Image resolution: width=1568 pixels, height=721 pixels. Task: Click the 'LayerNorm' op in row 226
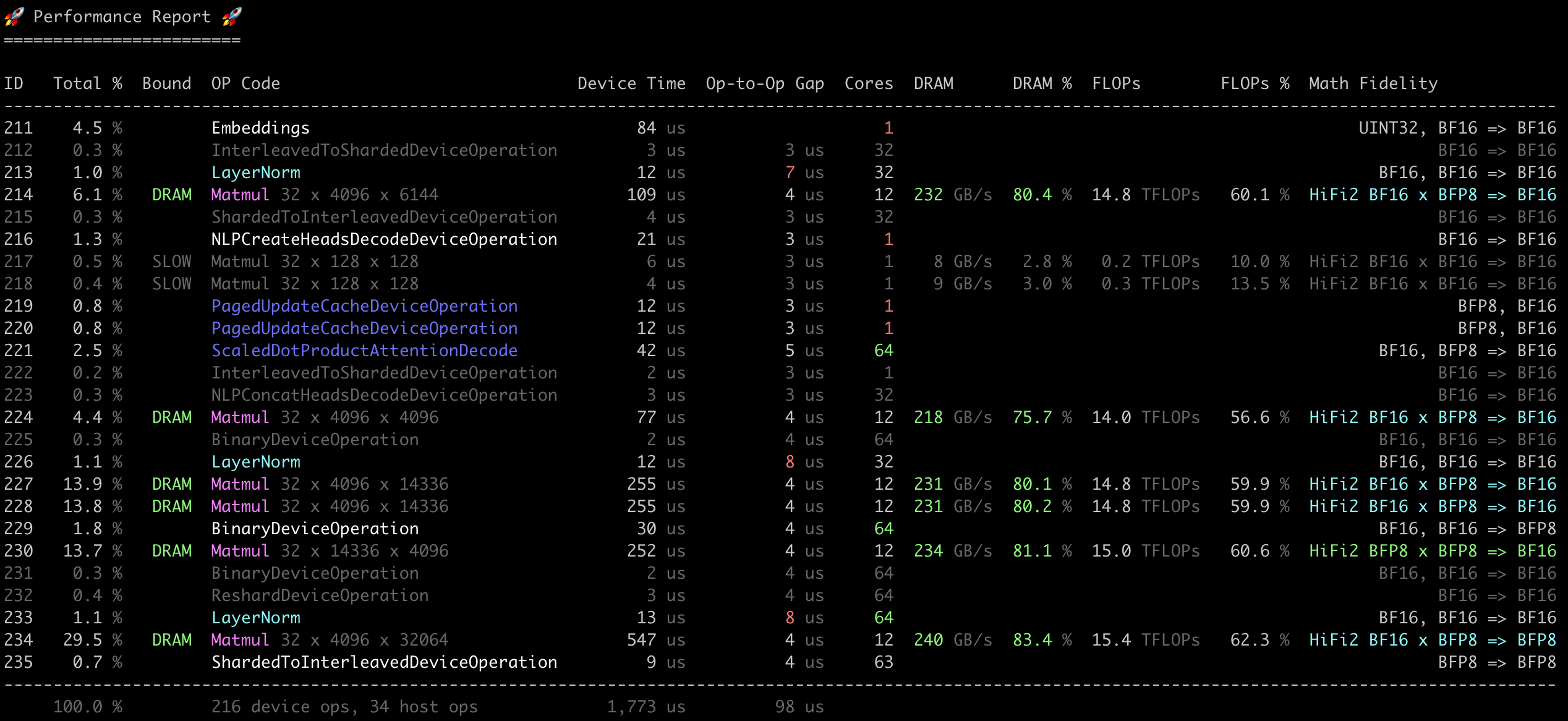(x=255, y=462)
